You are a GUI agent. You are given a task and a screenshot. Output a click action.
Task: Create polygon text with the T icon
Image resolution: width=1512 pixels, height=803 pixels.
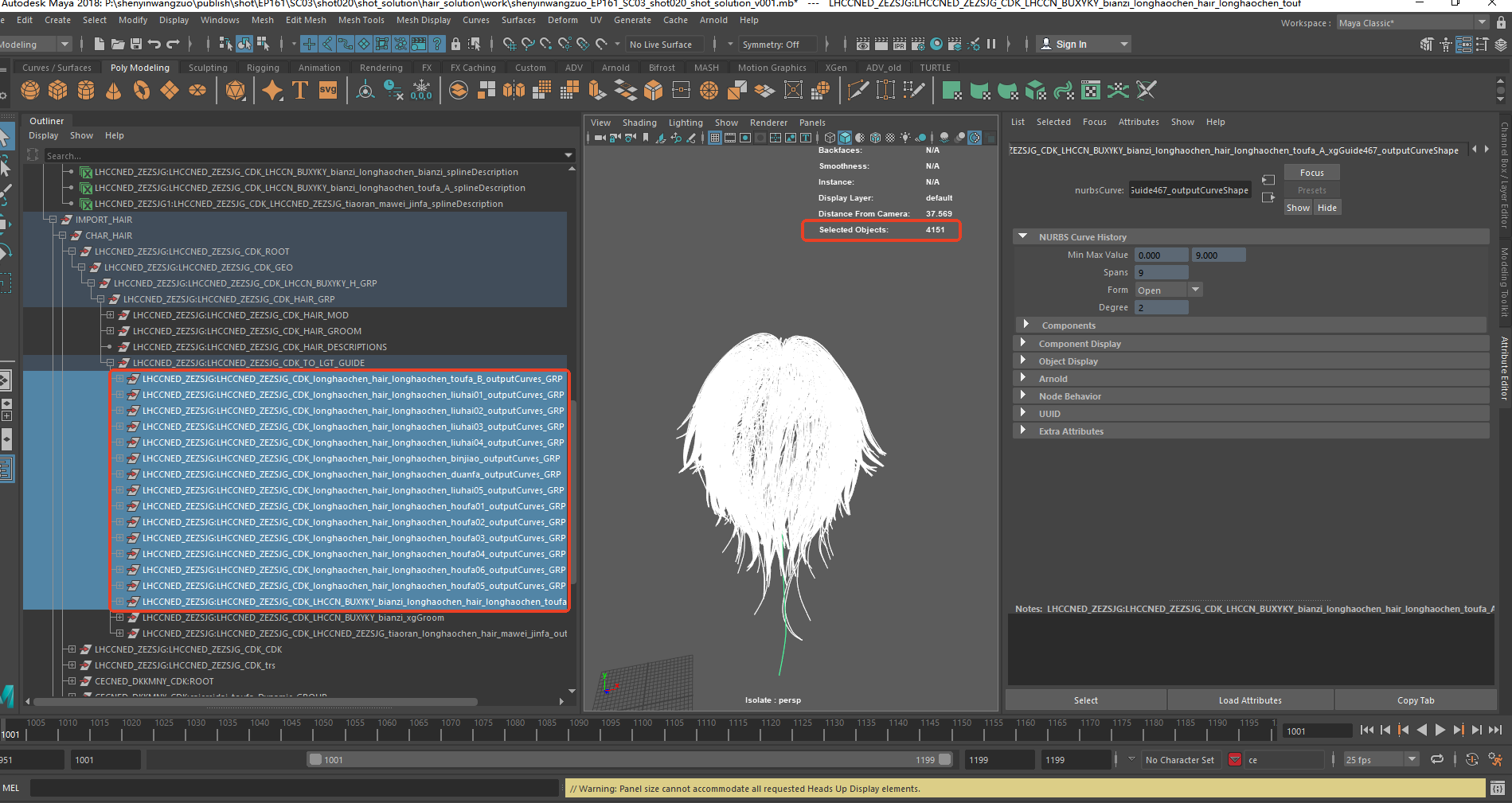[300, 91]
